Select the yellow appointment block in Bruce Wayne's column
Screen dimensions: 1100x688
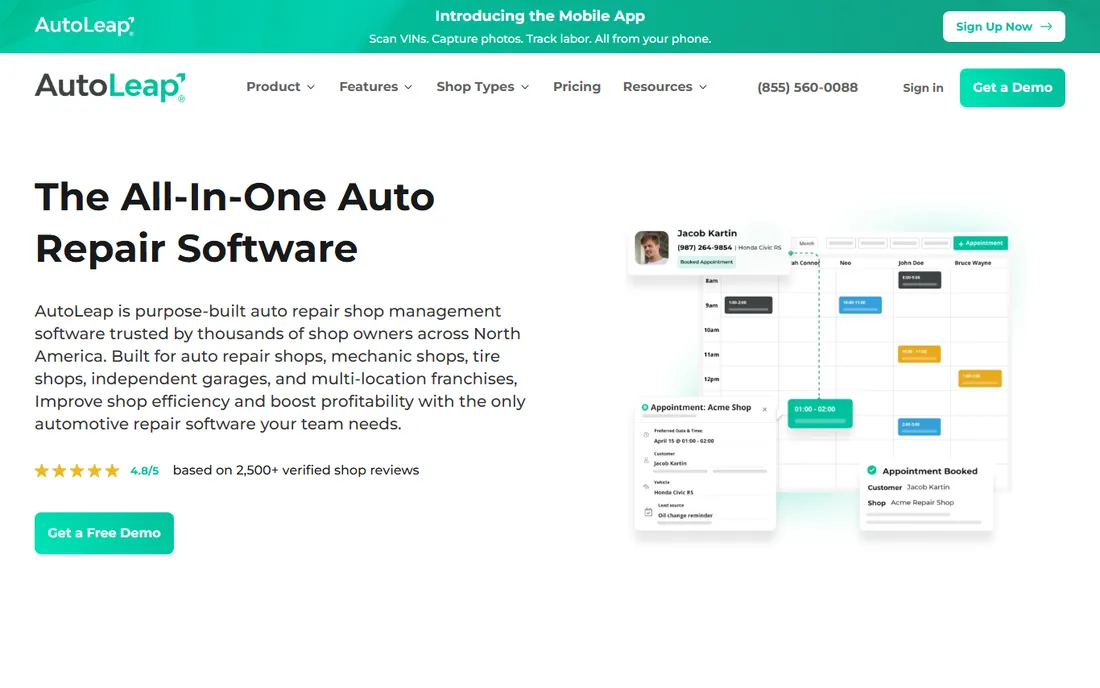980,379
